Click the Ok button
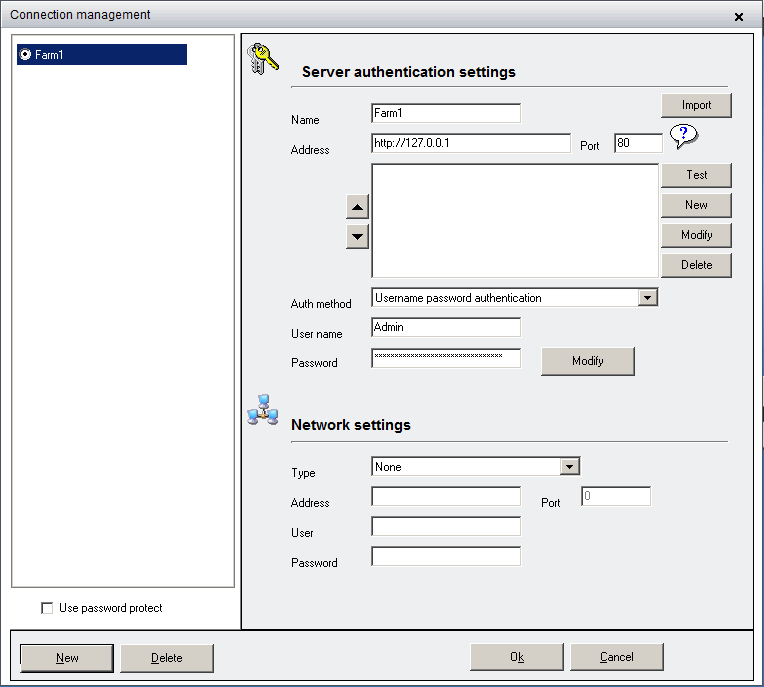 tap(516, 657)
